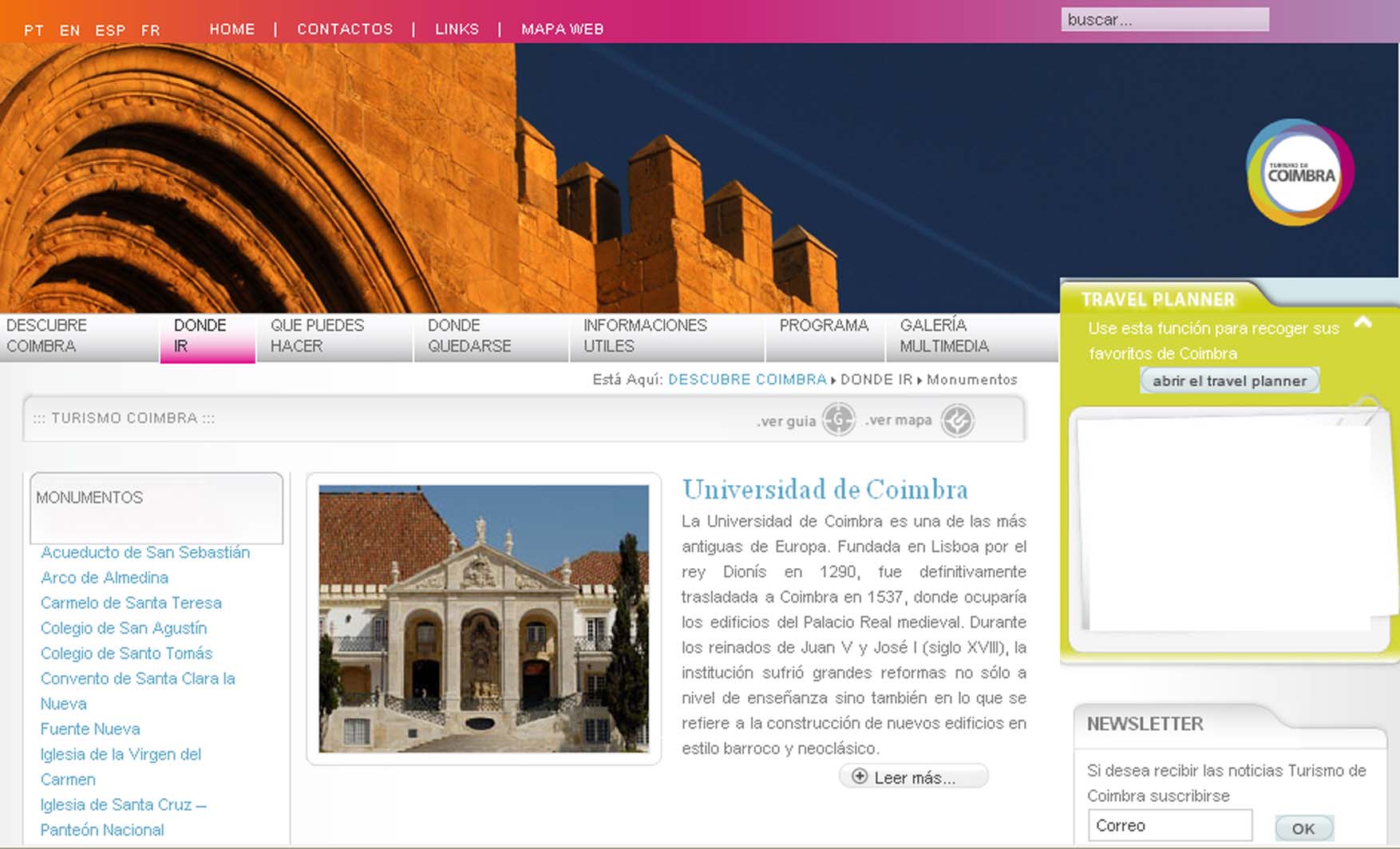Submit newsletter with the OK button
The height and width of the screenshot is (849, 1400).
point(1303,828)
